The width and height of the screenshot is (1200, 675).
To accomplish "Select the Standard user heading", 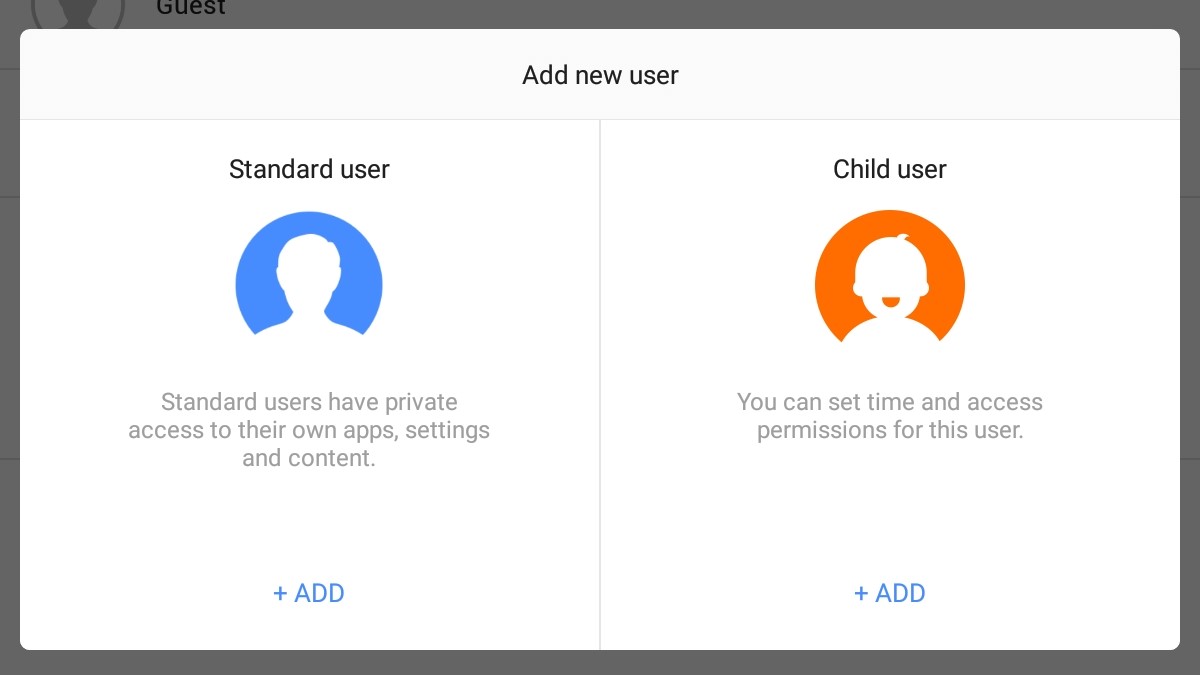I will tap(309, 169).
